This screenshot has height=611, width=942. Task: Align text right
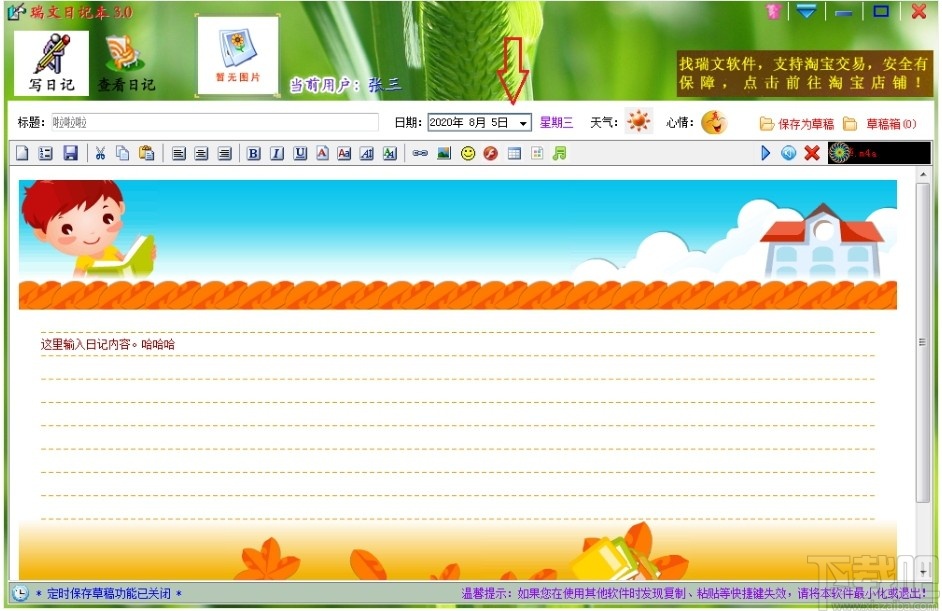click(x=224, y=154)
